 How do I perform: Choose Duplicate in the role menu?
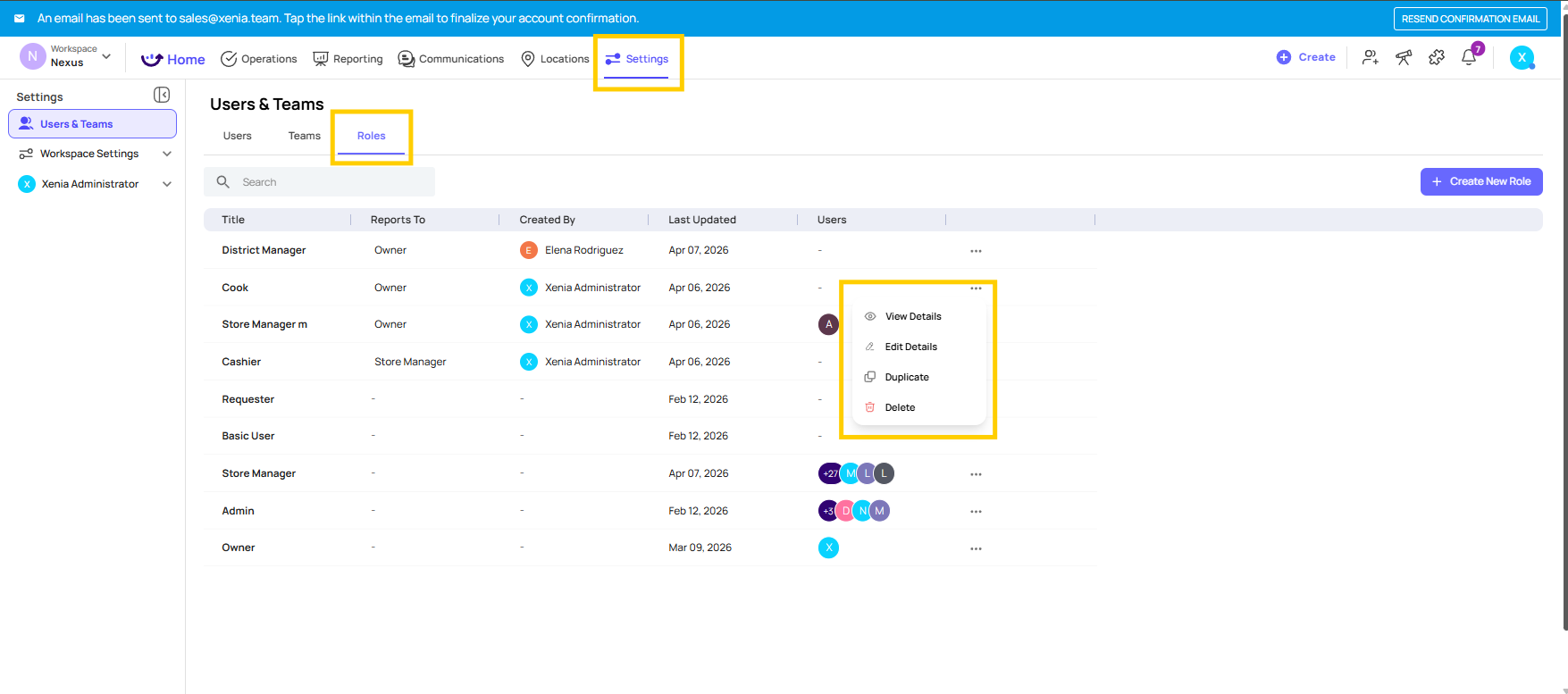coord(907,377)
